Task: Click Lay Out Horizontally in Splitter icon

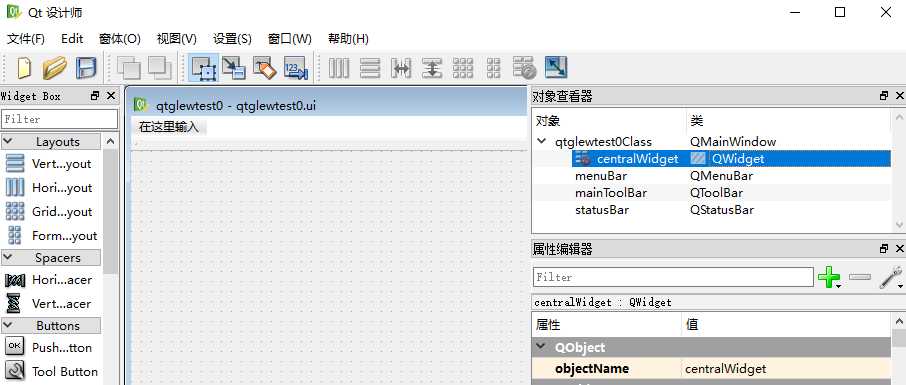Action: coord(401,68)
